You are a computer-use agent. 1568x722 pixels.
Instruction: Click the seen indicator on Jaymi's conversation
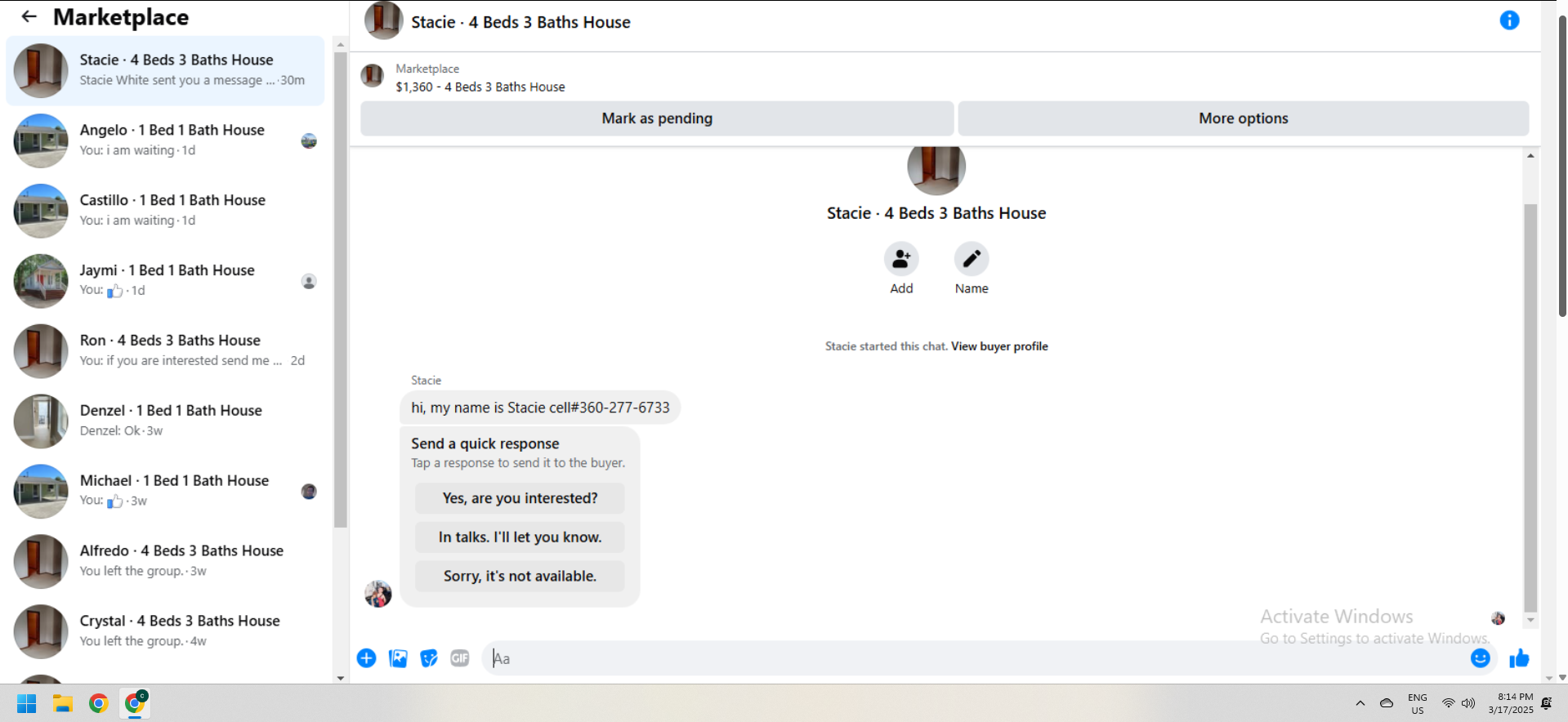309,282
